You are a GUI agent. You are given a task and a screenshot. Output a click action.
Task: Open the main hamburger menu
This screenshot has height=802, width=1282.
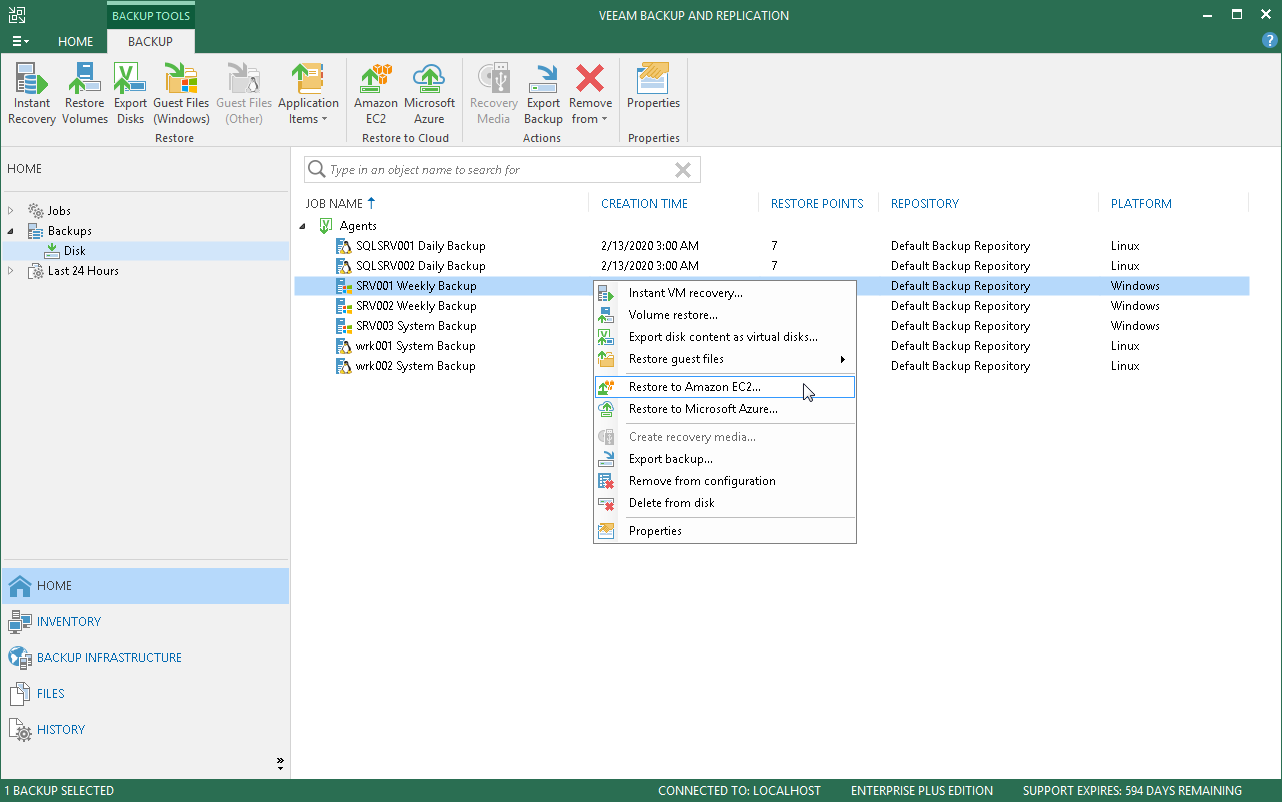20,41
